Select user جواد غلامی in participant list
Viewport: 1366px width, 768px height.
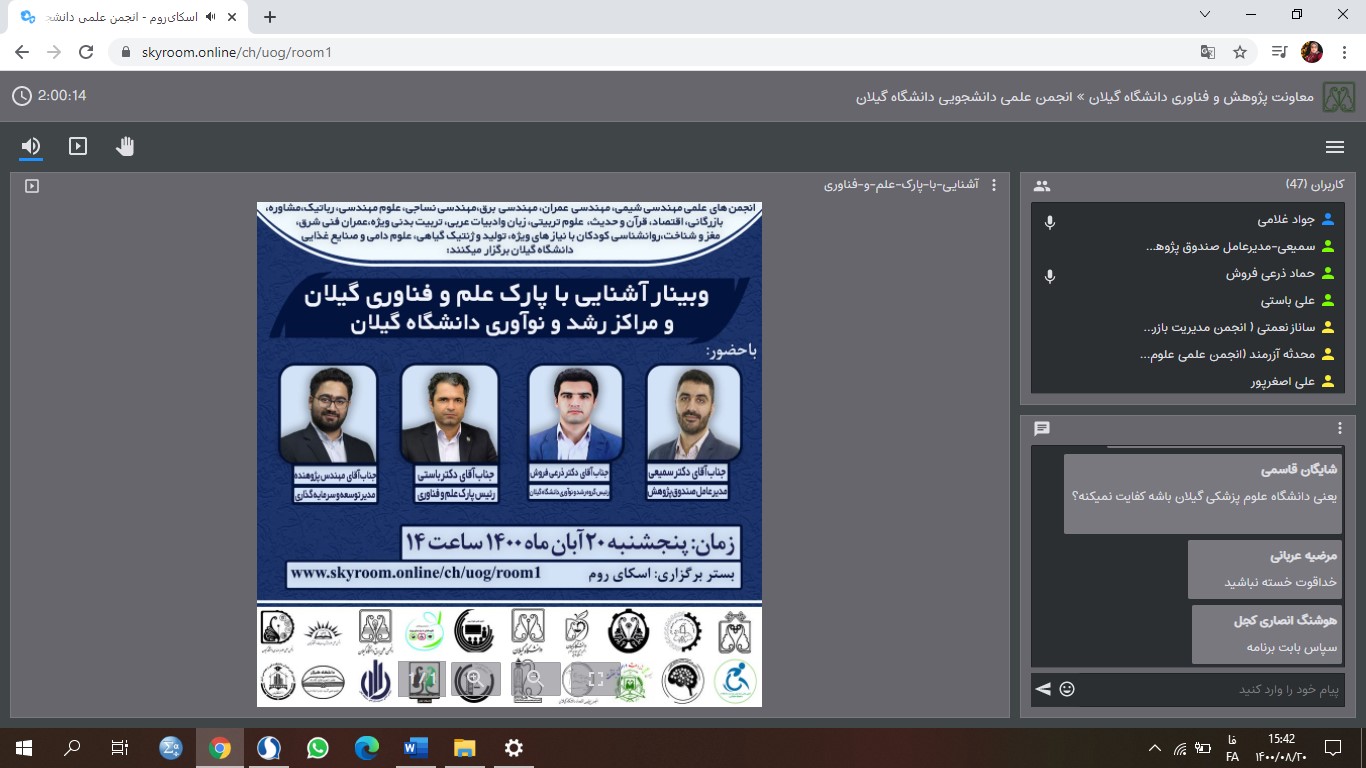click(1284, 220)
